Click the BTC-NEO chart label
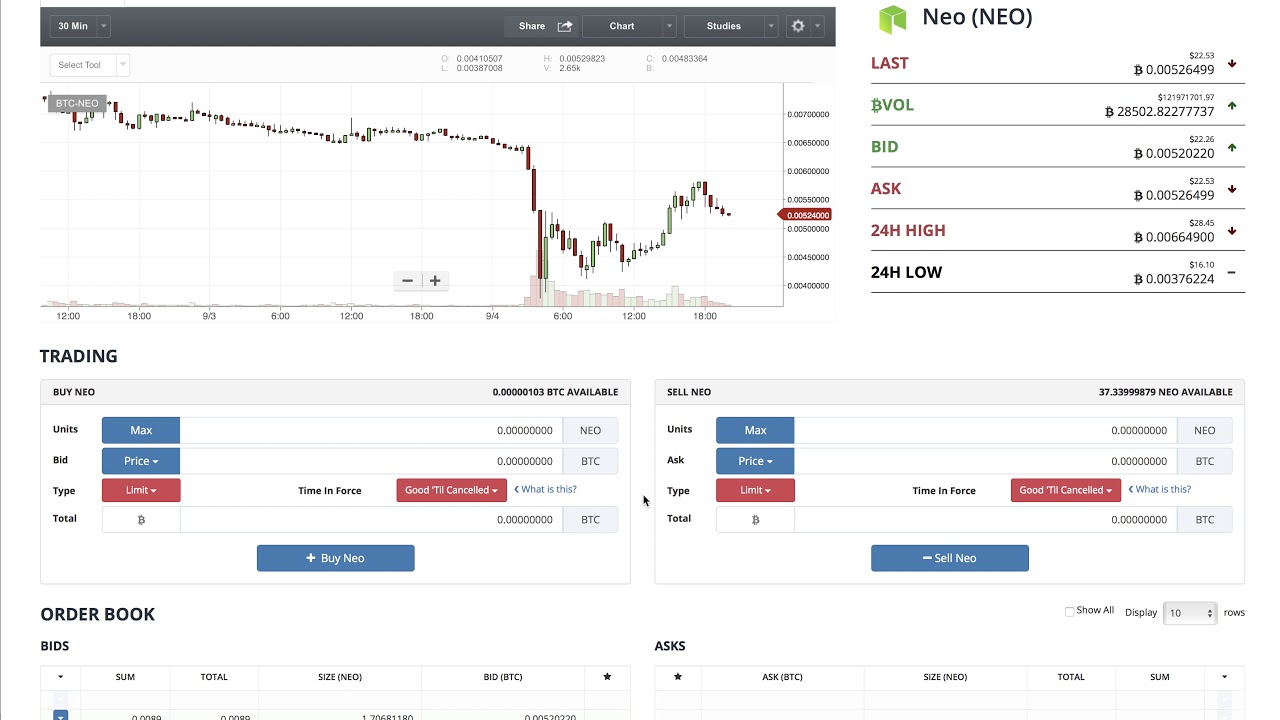 (x=77, y=103)
